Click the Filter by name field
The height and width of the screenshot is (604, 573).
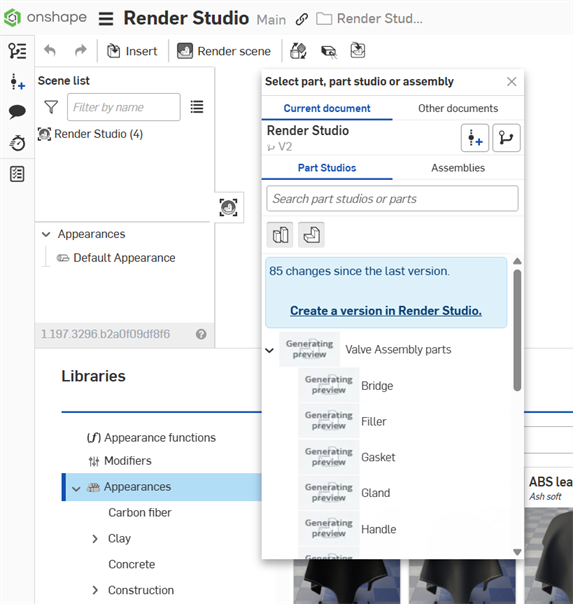124,107
